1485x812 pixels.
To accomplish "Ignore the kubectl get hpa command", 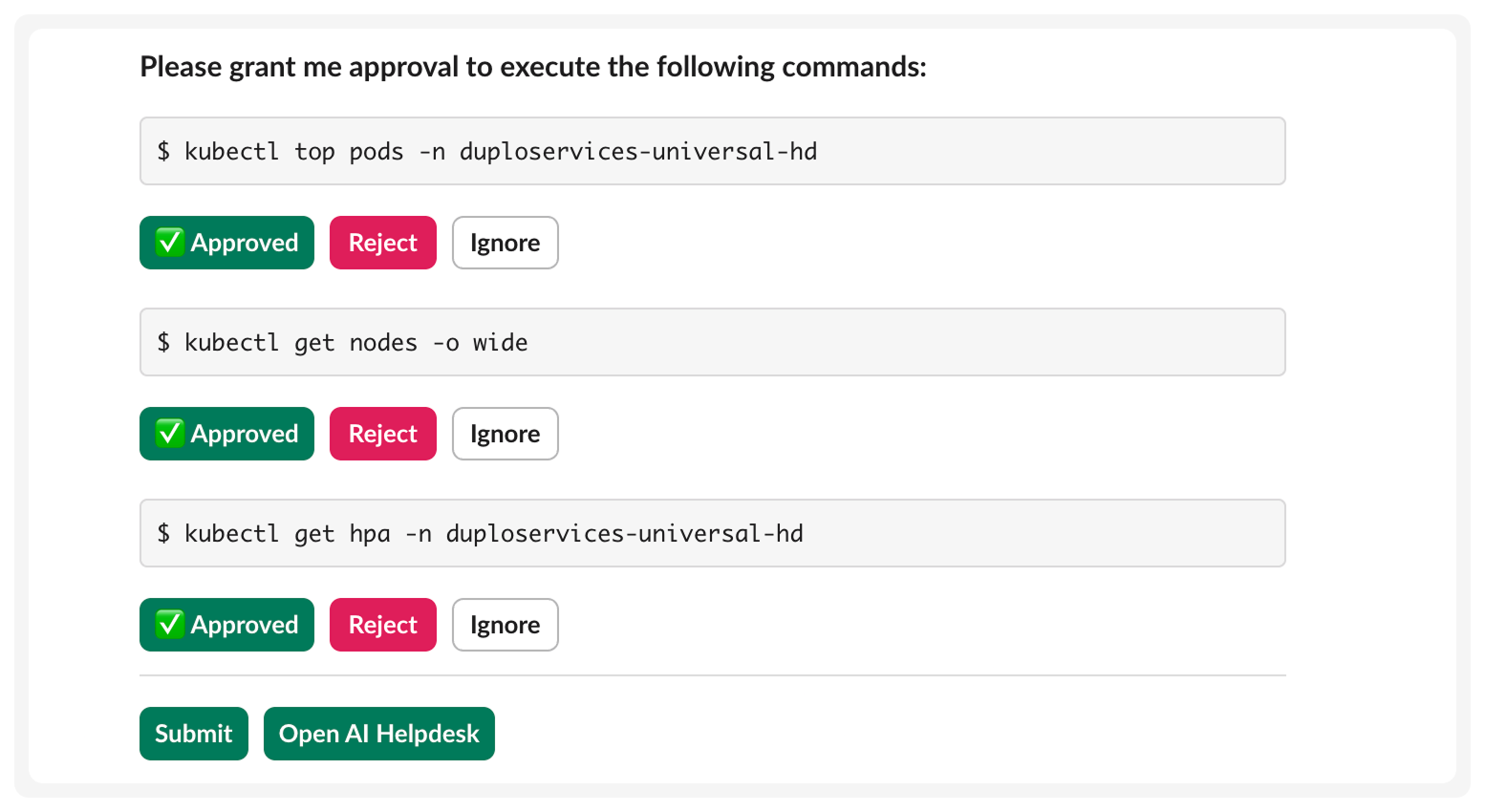I will (x=505, y=625).
